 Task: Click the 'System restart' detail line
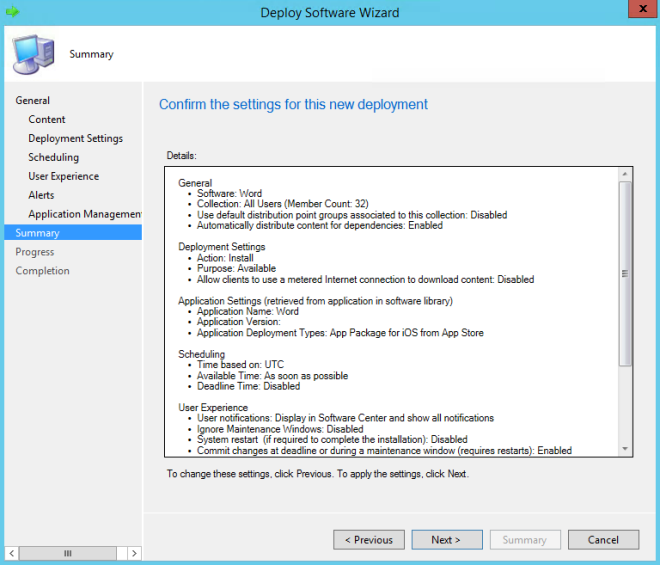(332, 440)
